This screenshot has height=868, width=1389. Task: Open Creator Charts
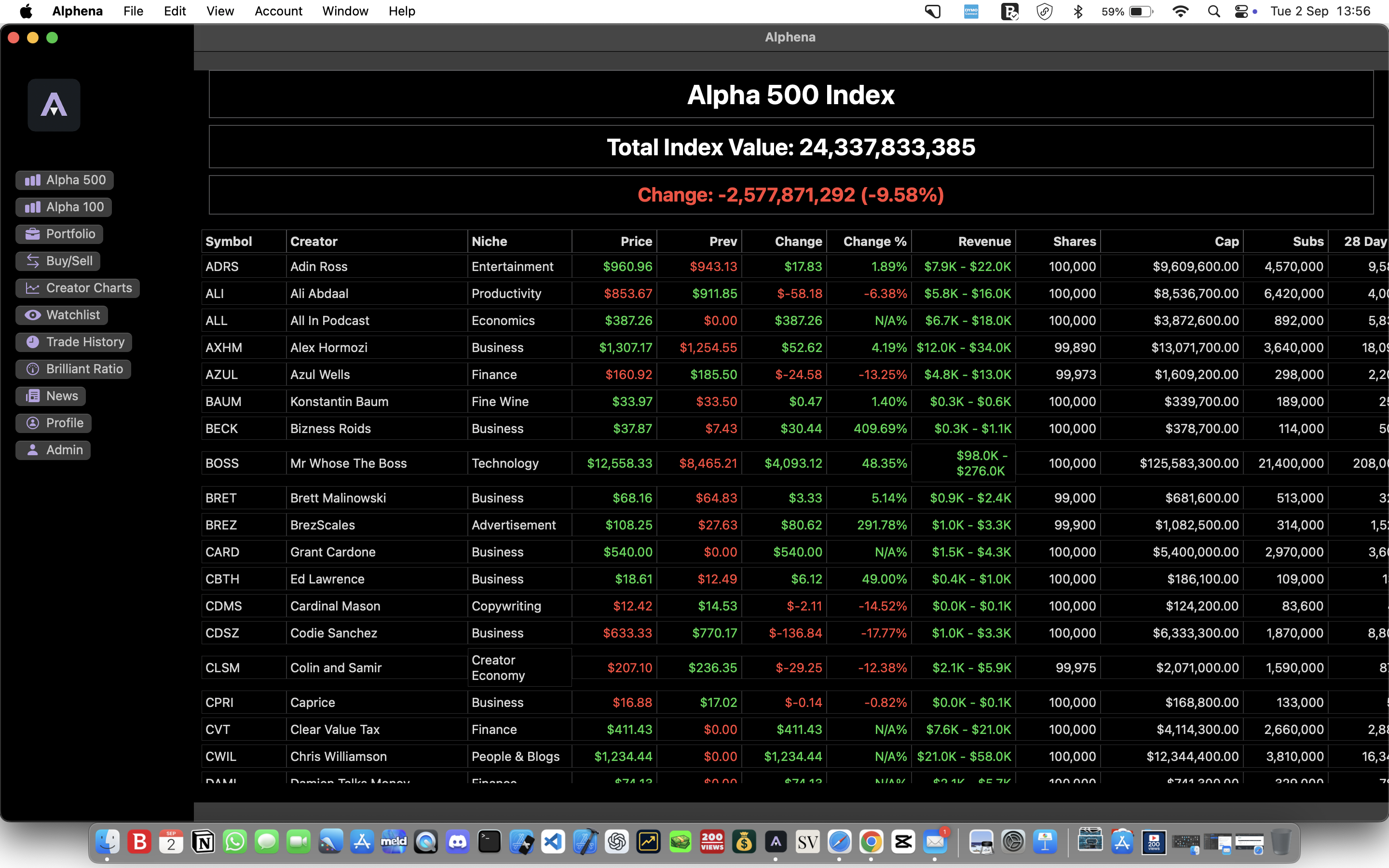click(78, 288)
